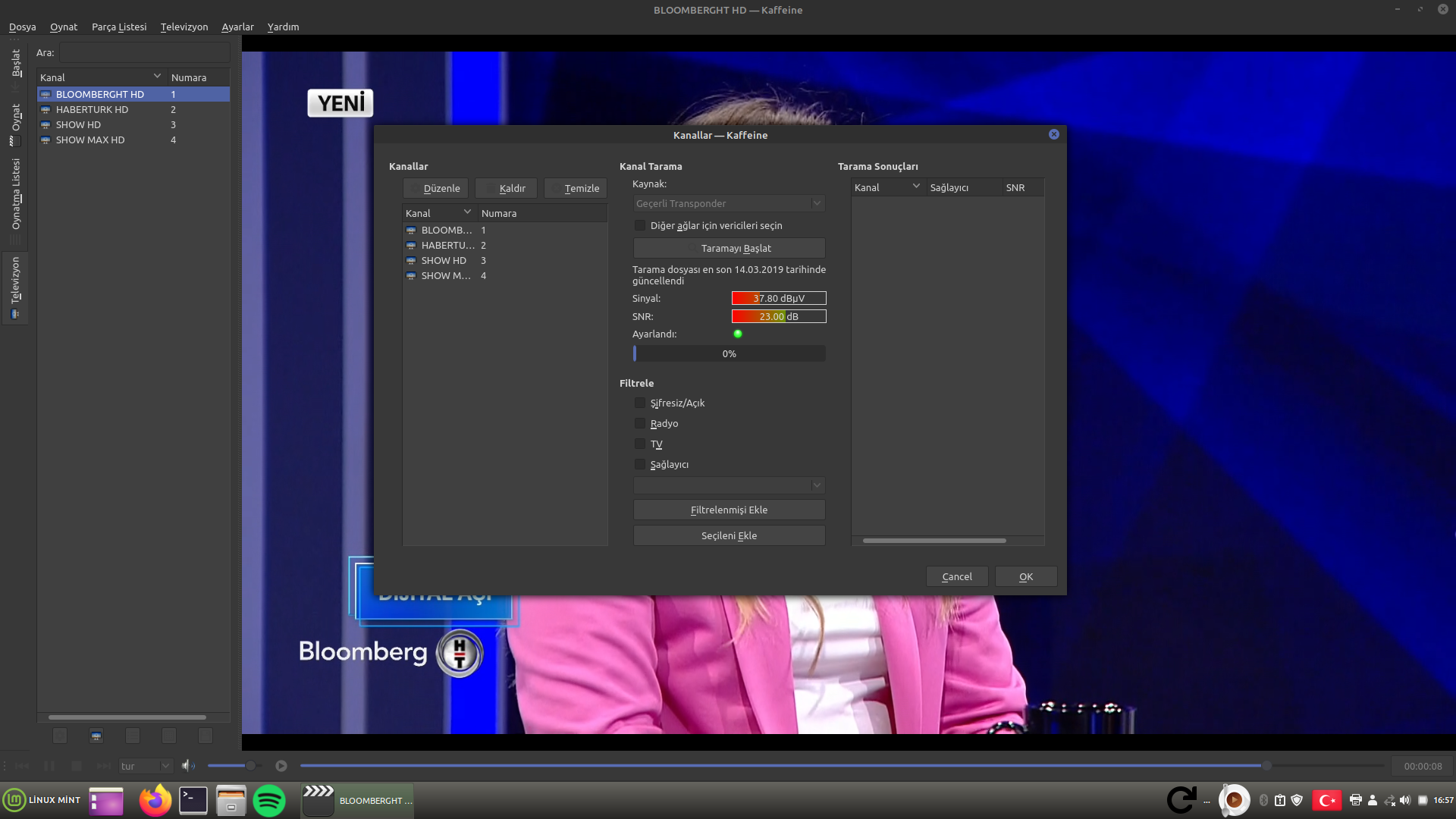Click the Seçileni Ekle button
The image size is (1456, 819).
[x=729, y=535]
